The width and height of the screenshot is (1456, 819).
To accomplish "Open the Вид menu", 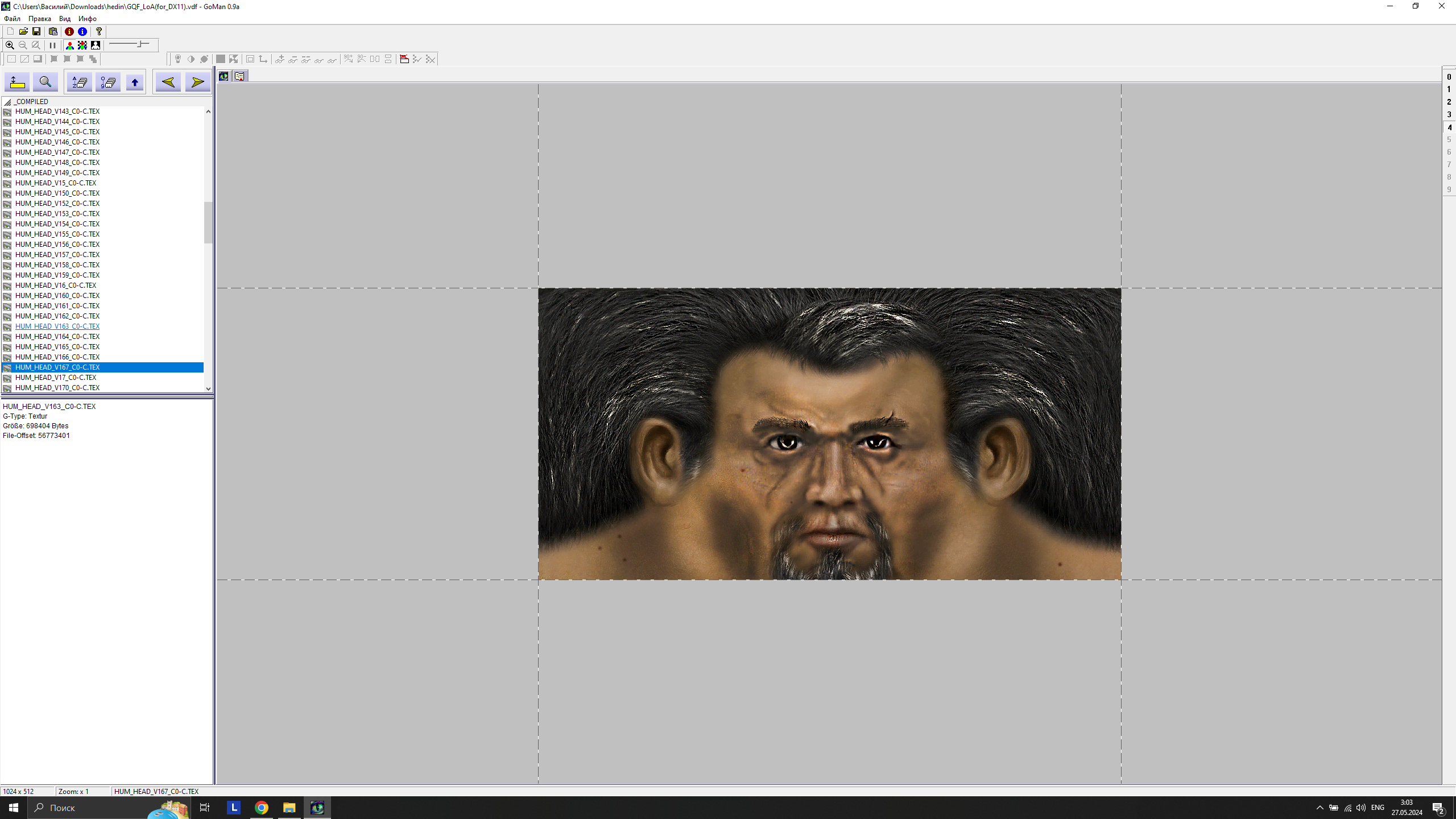I will [65, 19].
